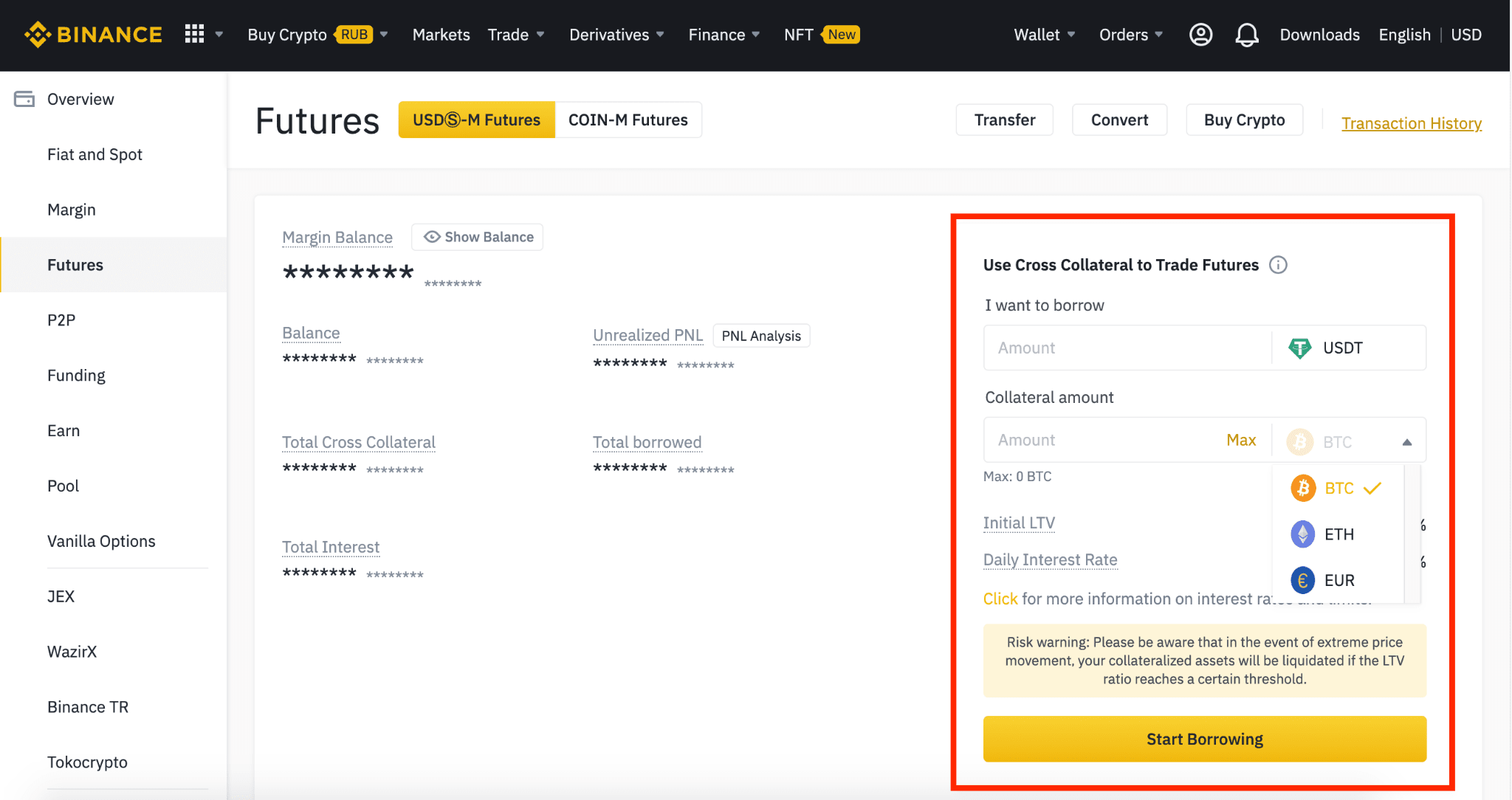Click Start Borrowing button
This screenshot has width=1512, height=800.
[1204, 739]
